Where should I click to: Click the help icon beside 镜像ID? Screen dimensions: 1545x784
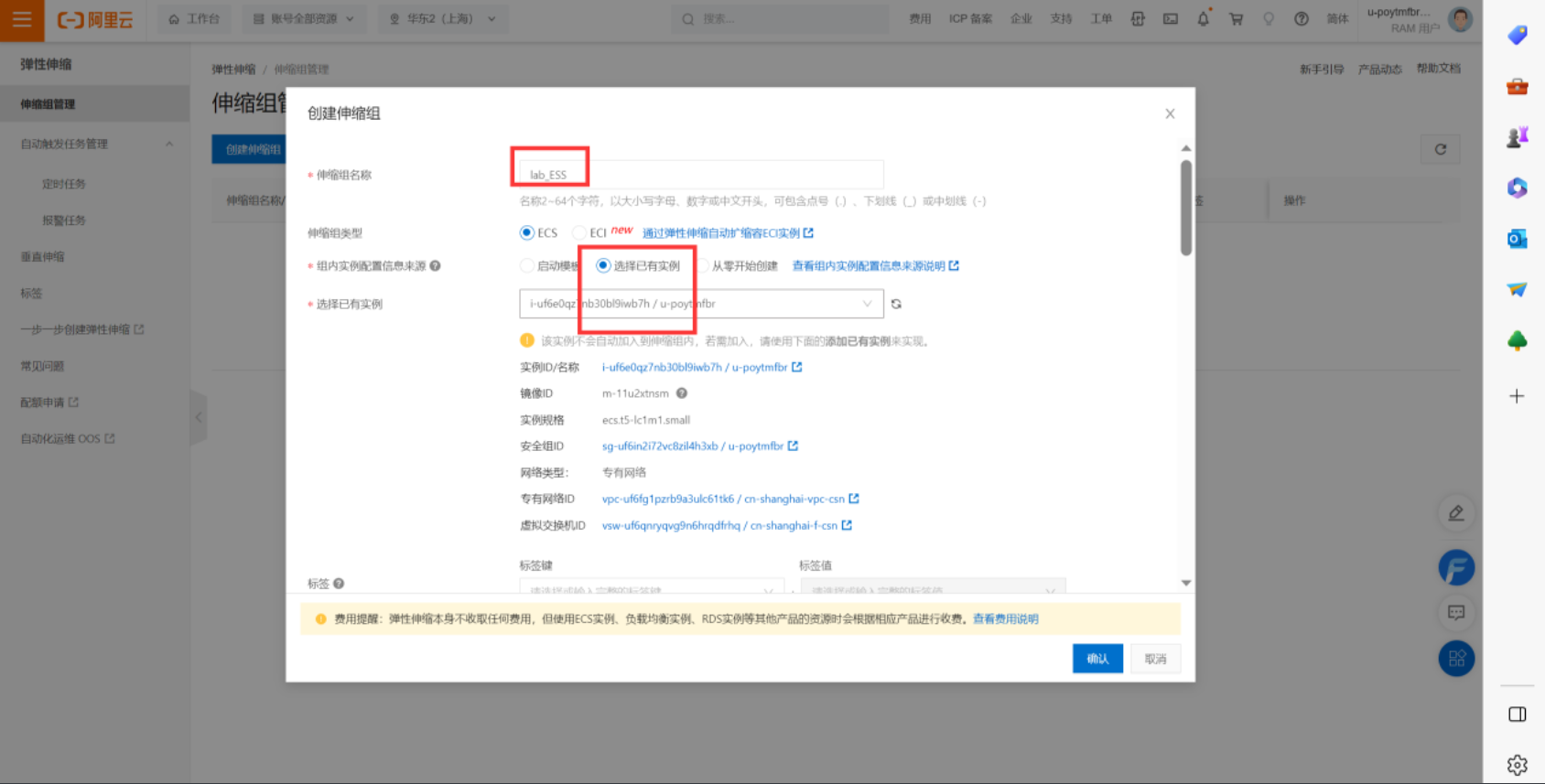682,393
